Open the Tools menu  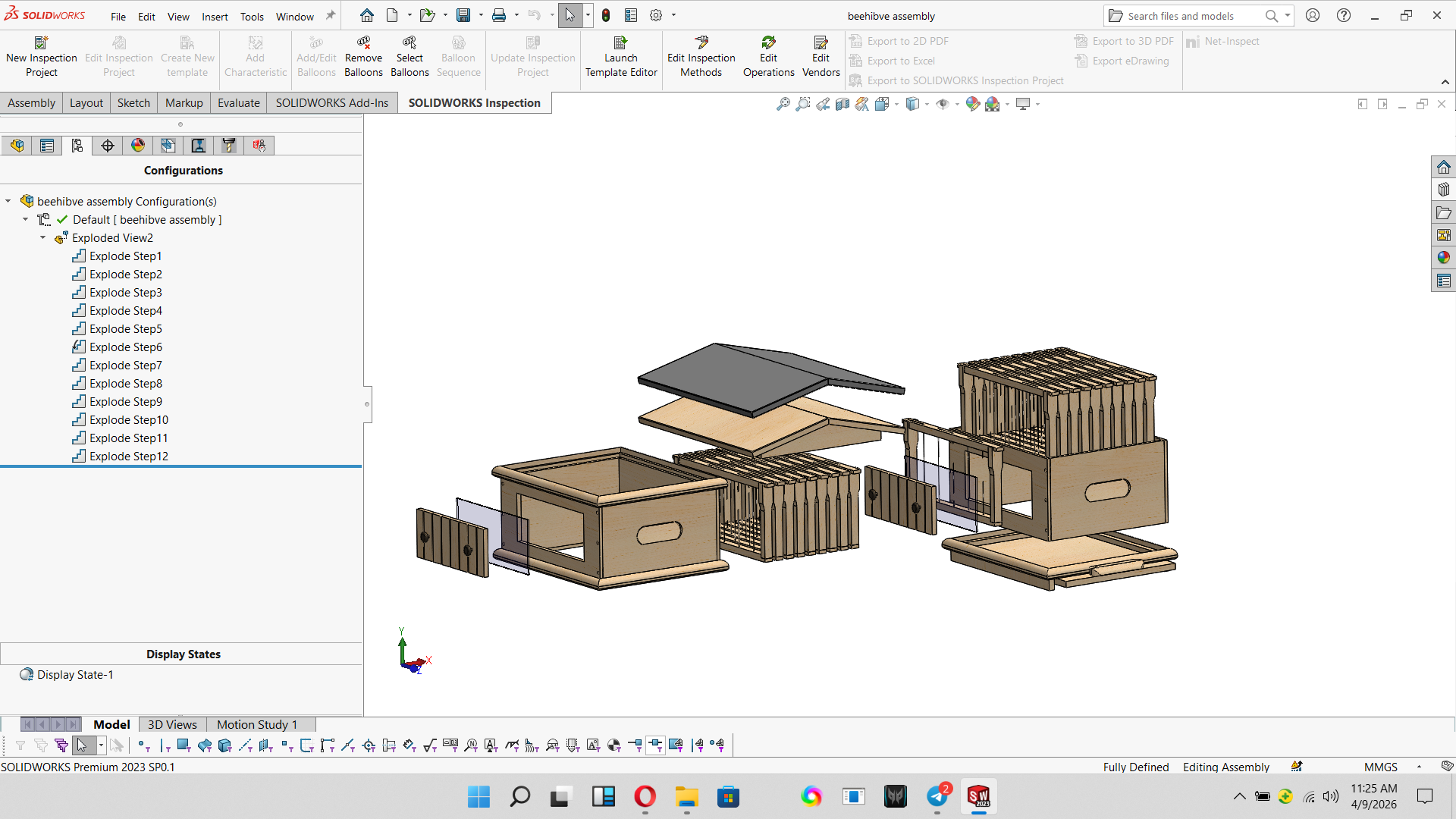252,16
